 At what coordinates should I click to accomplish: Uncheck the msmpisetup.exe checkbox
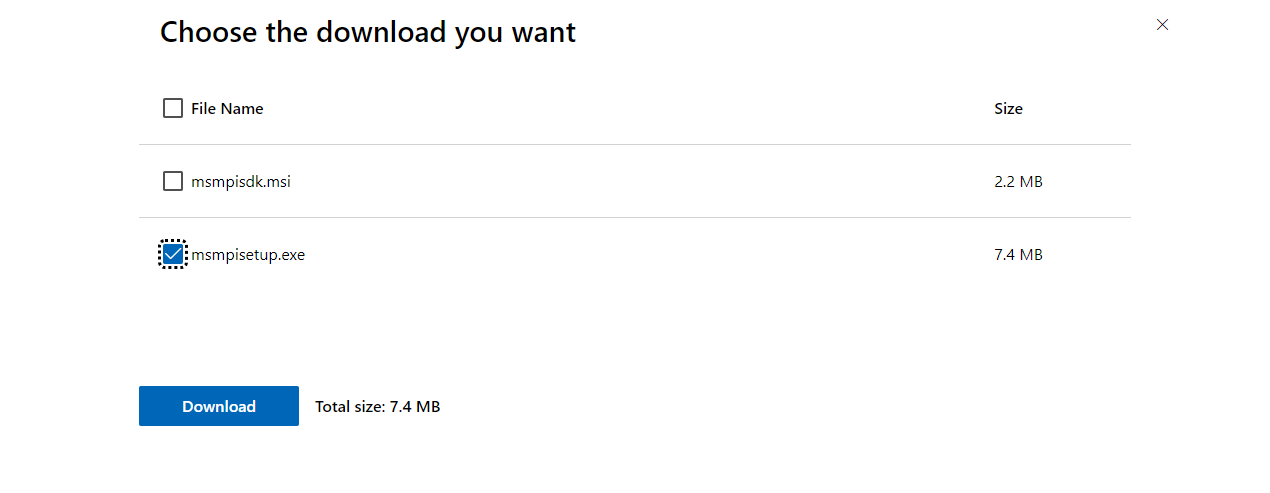173,255
